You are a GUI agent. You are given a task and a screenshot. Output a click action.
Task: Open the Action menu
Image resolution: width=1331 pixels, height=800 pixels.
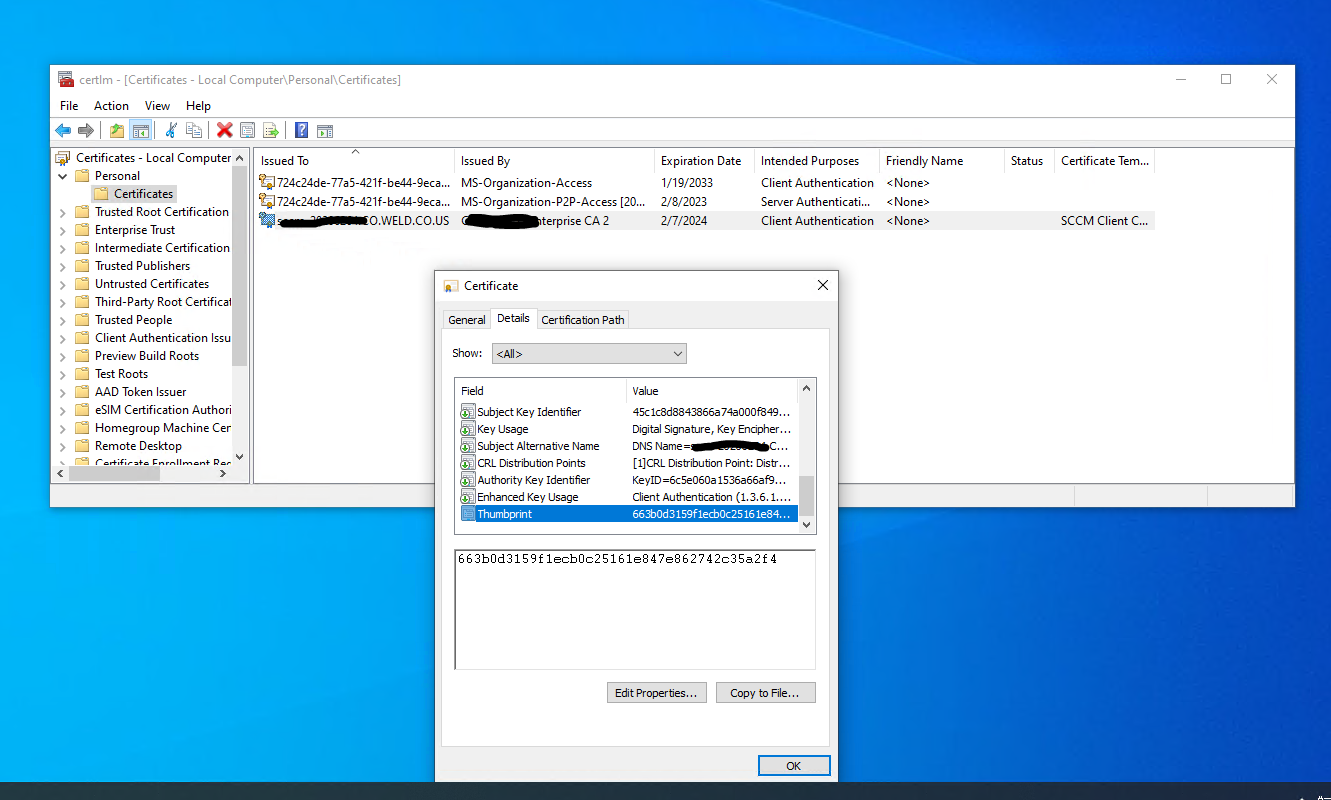[110, 105]
